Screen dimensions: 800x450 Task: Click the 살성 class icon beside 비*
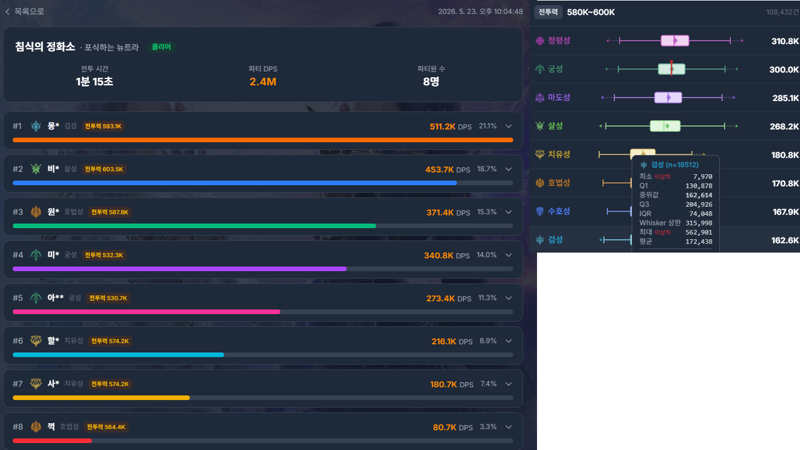(36, 169)
